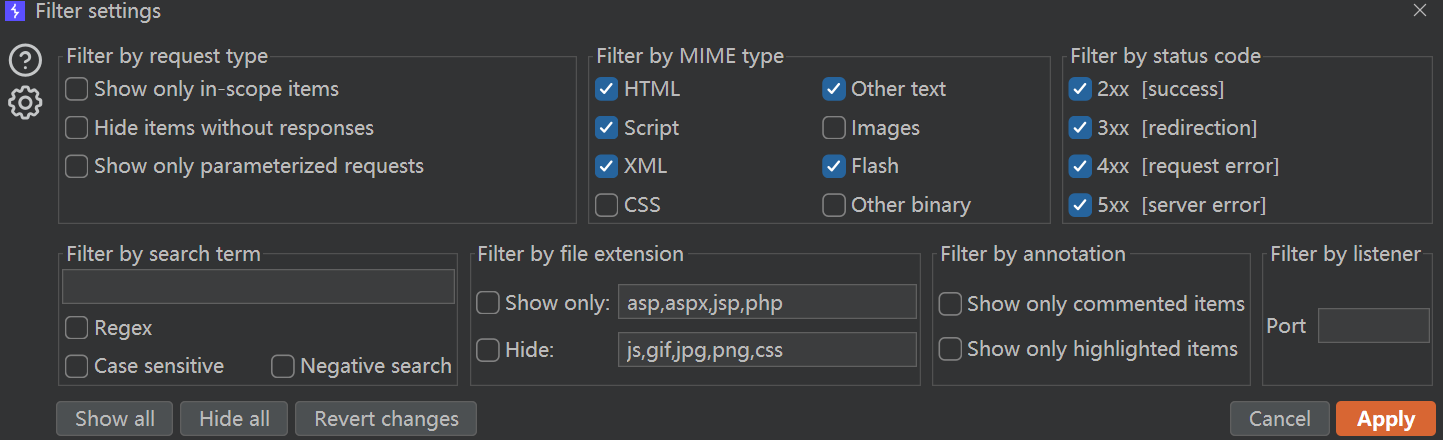Viewport: 1443px width, 440px height.
Task: Disable the Flash MIME type
Action: [833, 166]
